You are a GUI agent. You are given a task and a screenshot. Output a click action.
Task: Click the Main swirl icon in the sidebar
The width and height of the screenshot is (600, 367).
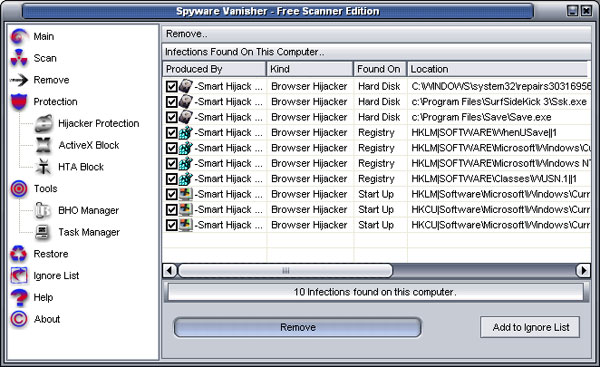tap(19, 36)
